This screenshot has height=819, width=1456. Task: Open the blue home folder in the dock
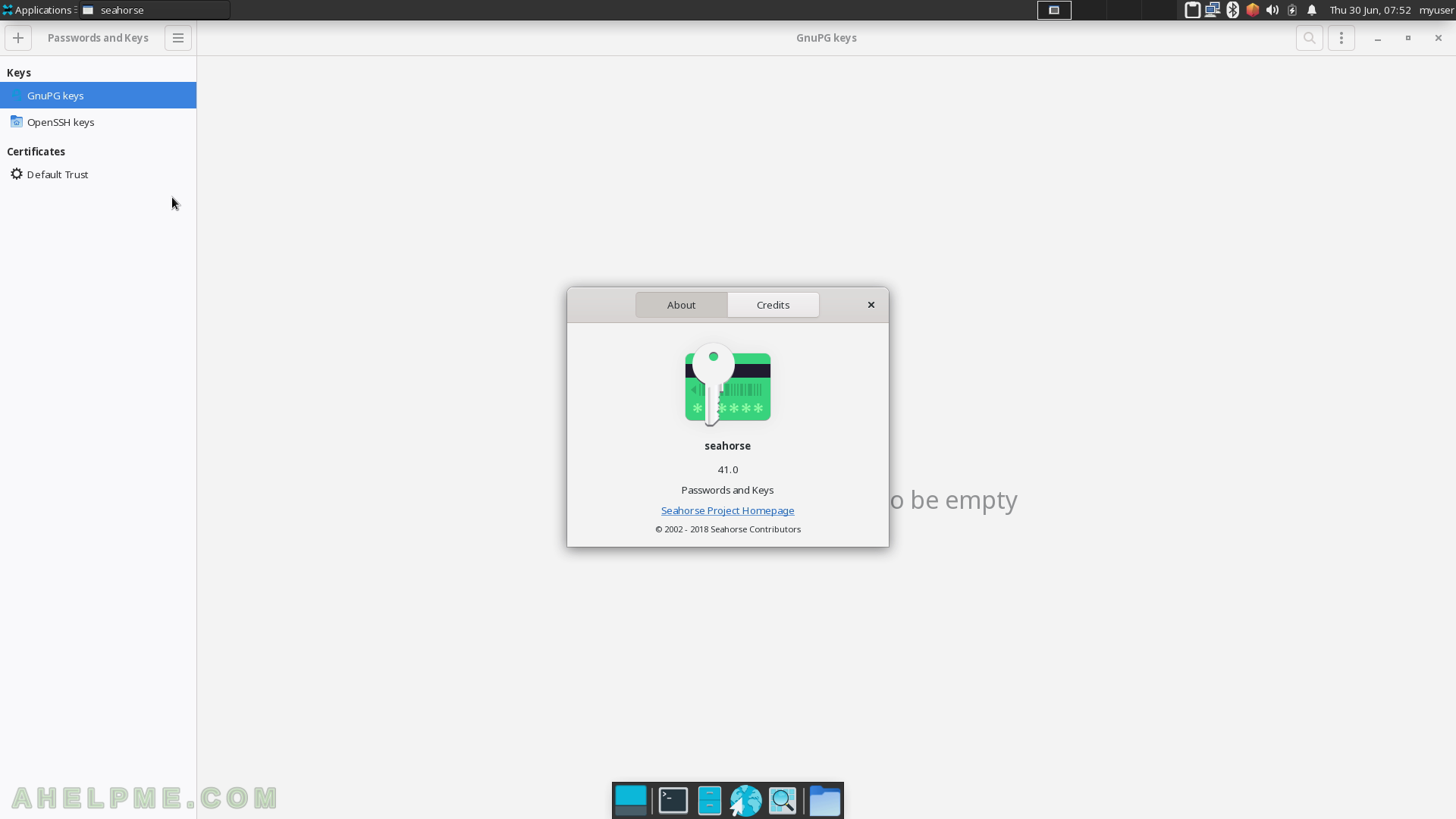pos(824,801)
